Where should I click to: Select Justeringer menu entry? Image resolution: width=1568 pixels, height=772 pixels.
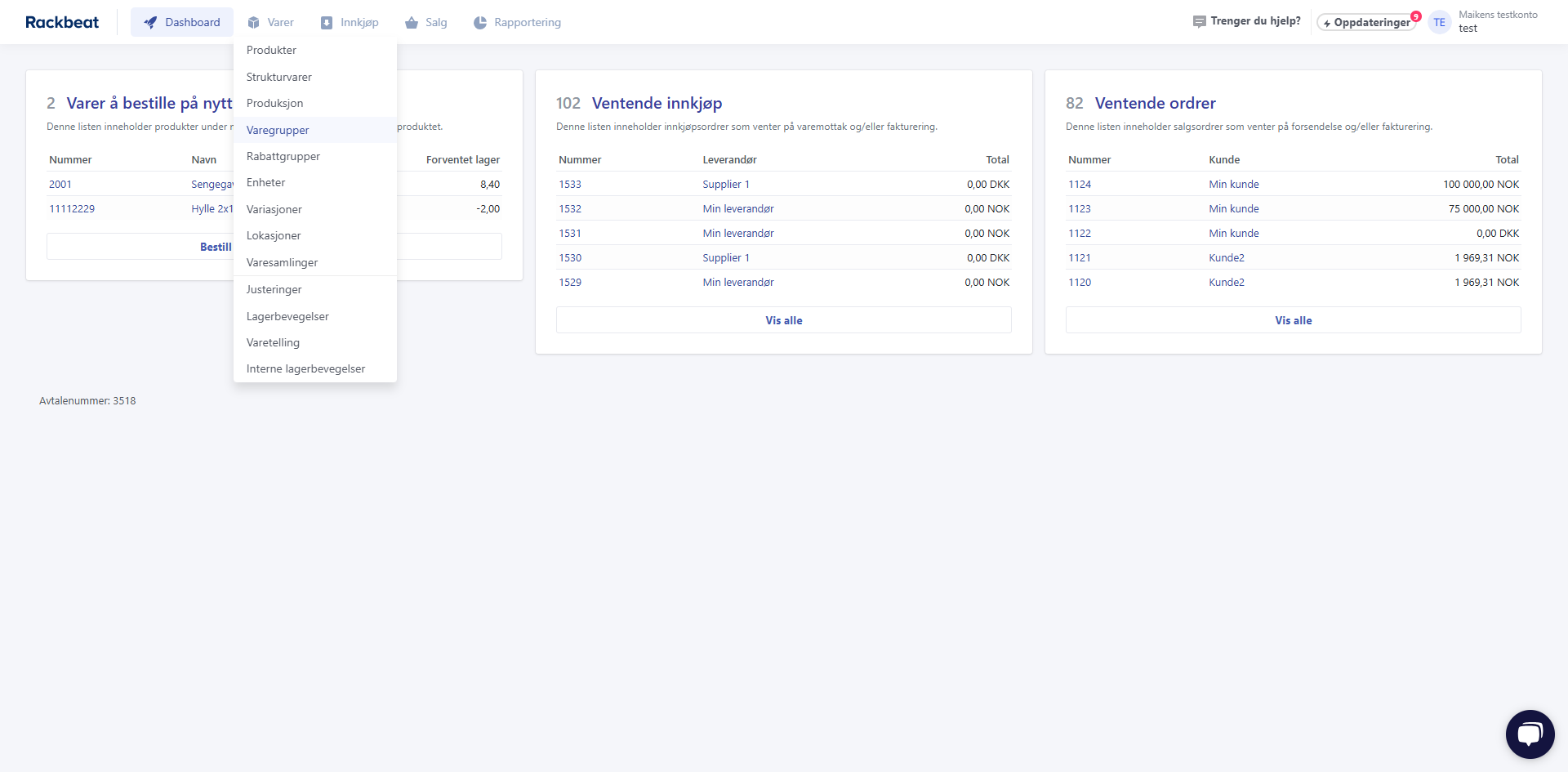[315, 289]
